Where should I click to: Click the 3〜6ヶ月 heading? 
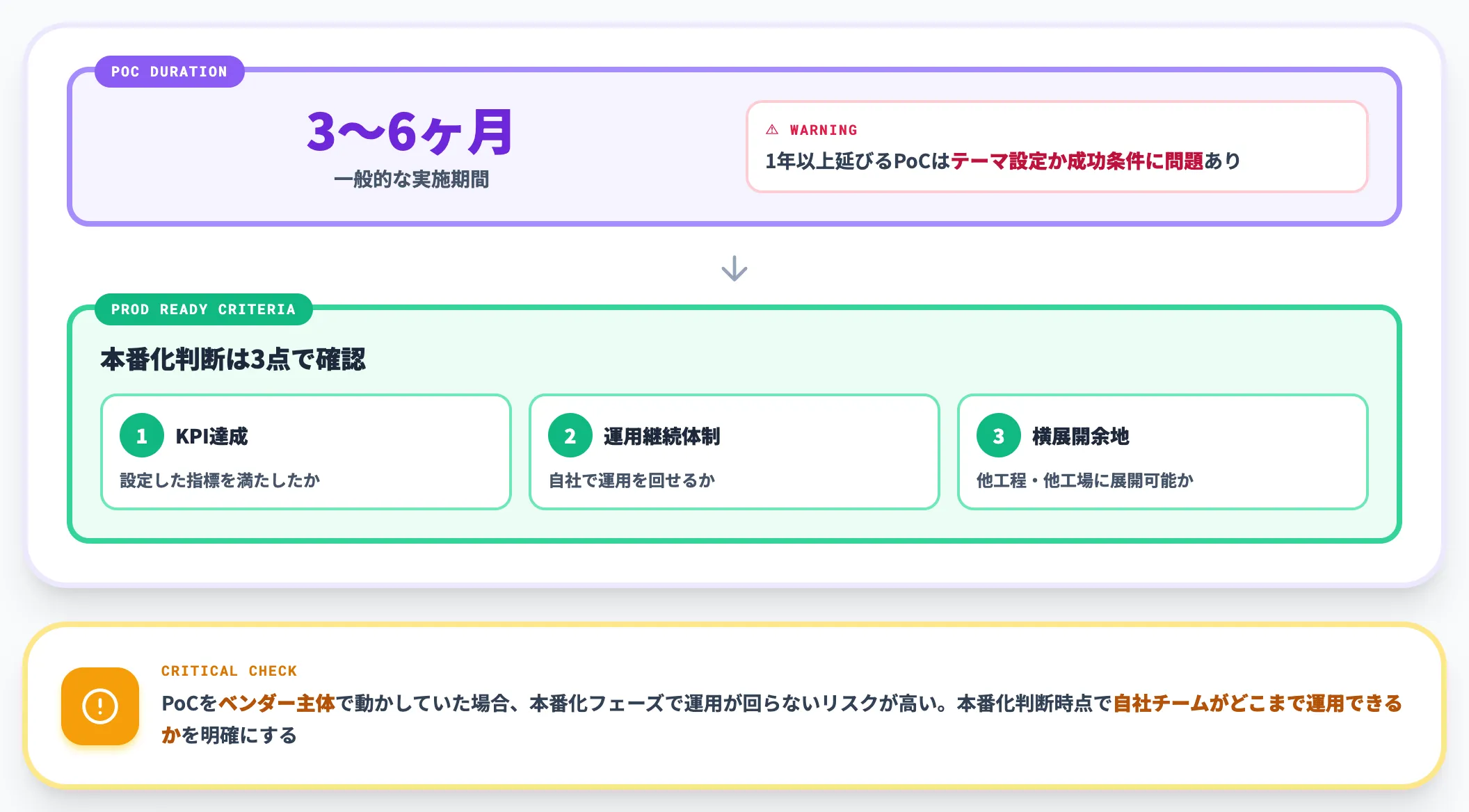[410, 132]
